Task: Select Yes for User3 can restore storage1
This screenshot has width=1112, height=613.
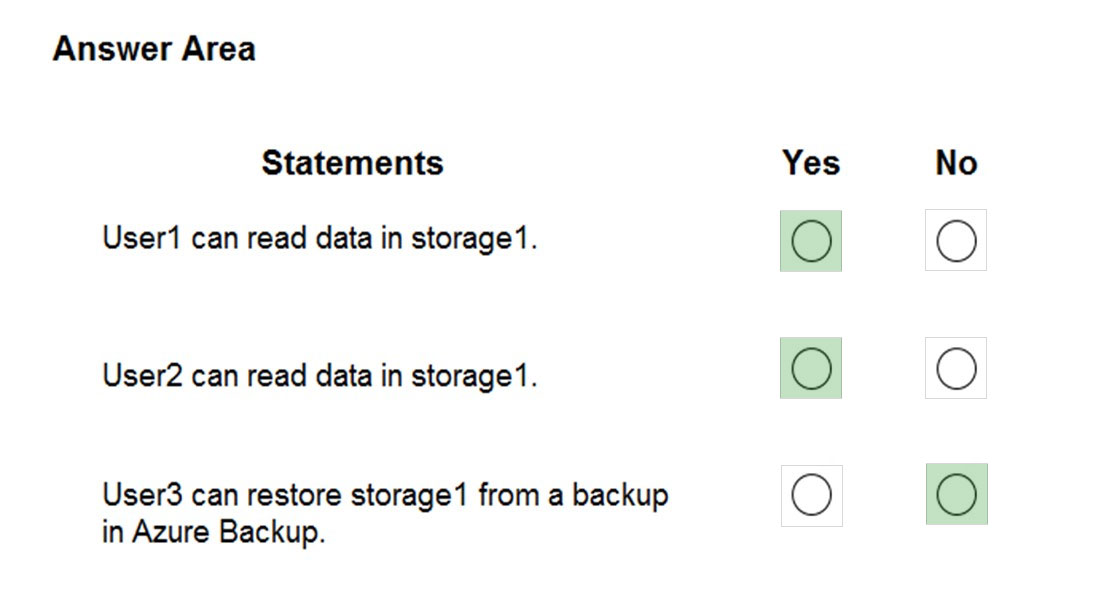Action: pos(811,495)
